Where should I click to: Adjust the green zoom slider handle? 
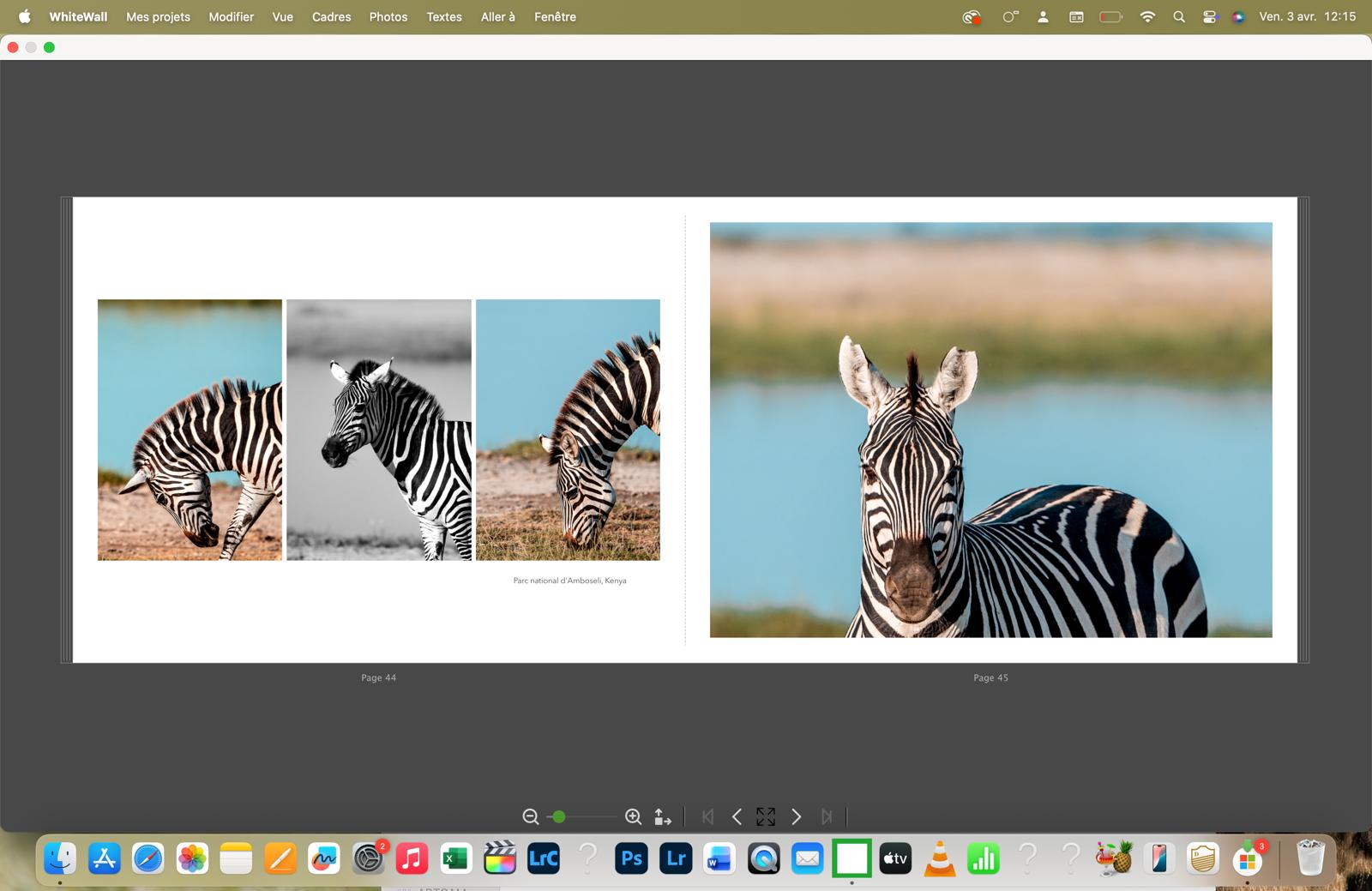pos(559,817)
